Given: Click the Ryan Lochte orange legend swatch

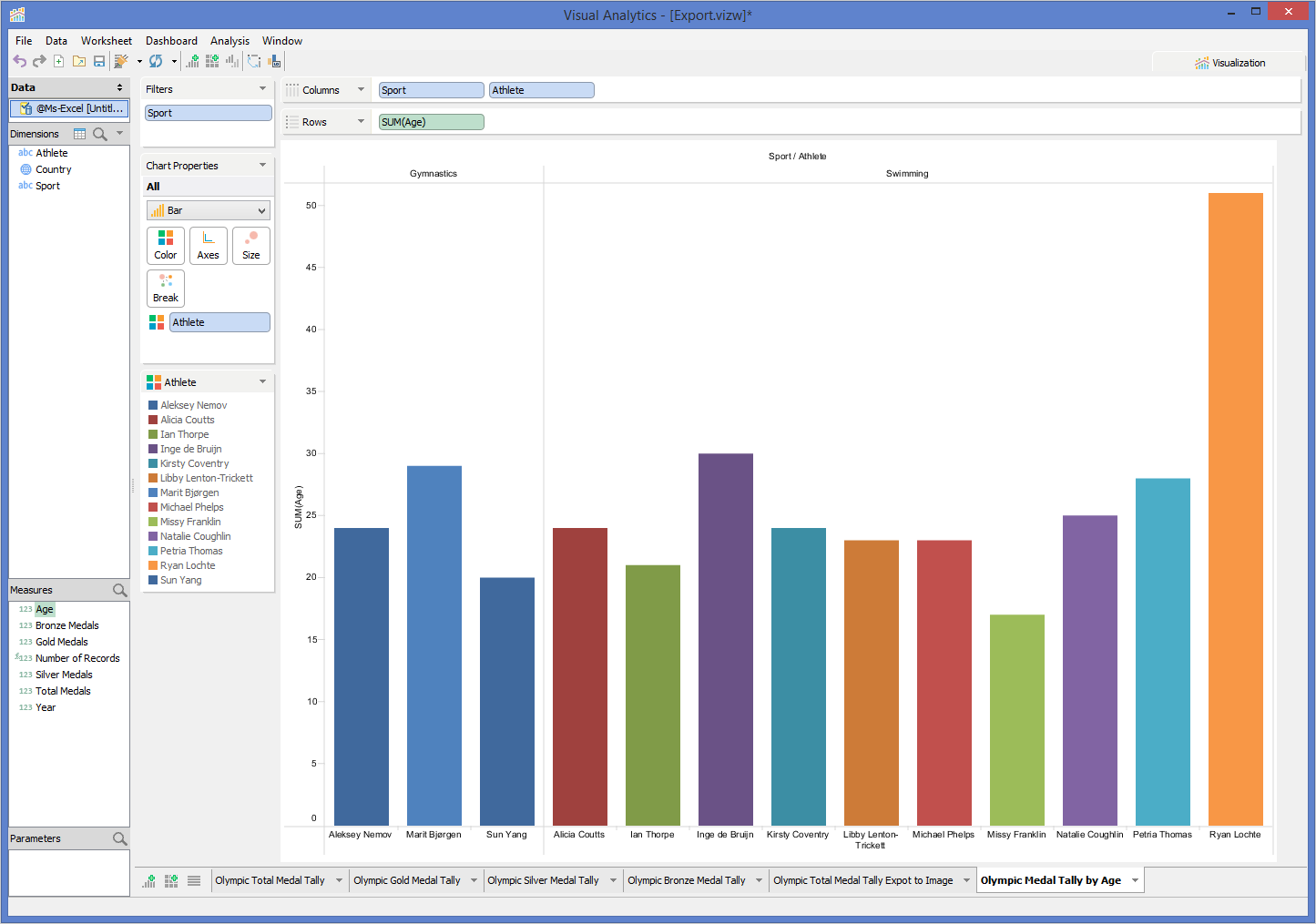Looking at the screenshot, I should [x=153, y=565].
